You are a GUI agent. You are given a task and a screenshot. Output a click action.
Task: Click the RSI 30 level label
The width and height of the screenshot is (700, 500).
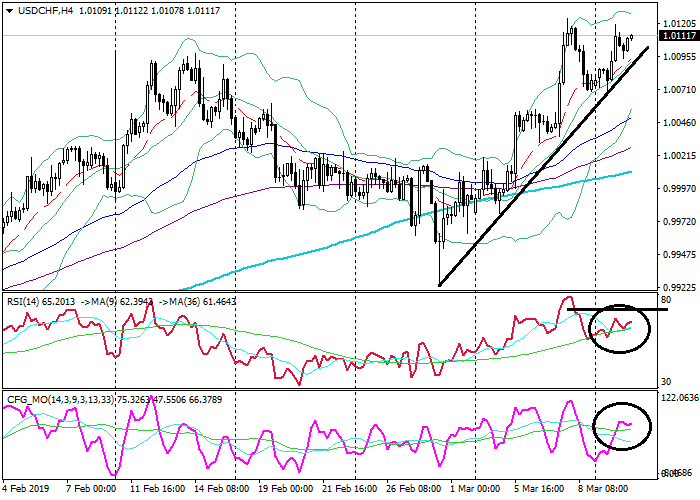pos(665,383)
